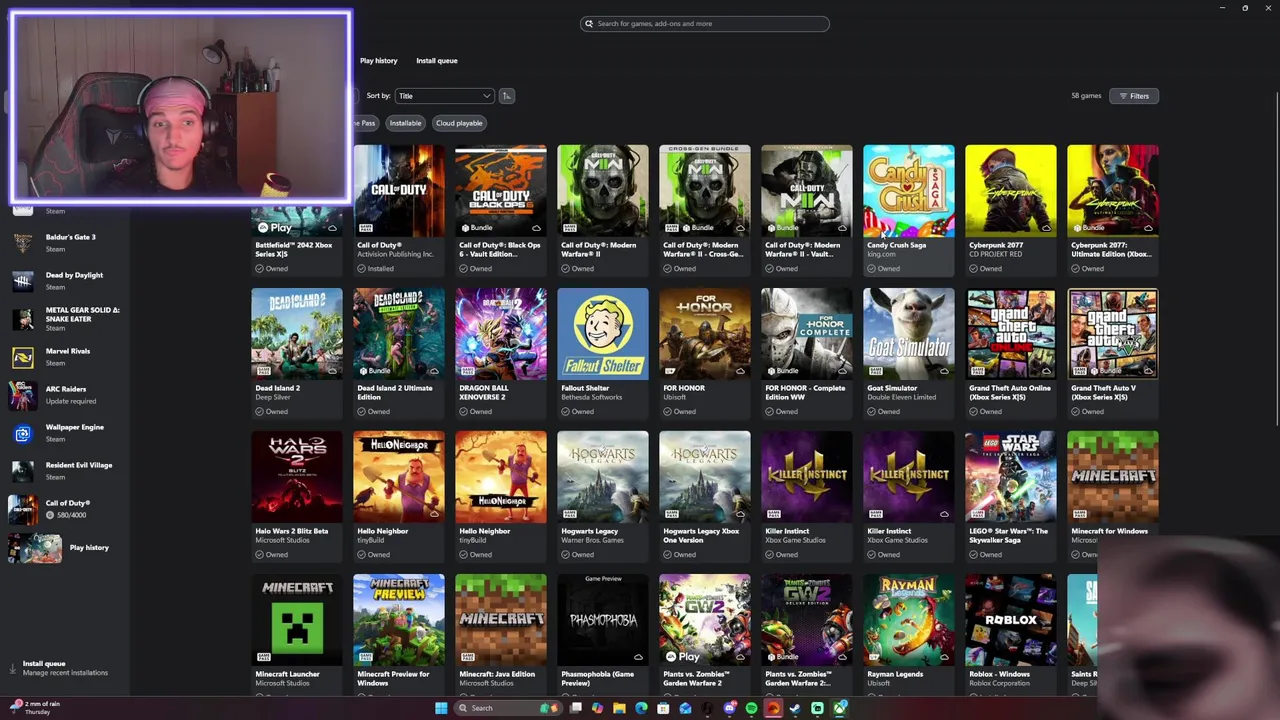Switch to the Install queue tab
This screenshot has height=720, width=1280.
pos(437,61)
